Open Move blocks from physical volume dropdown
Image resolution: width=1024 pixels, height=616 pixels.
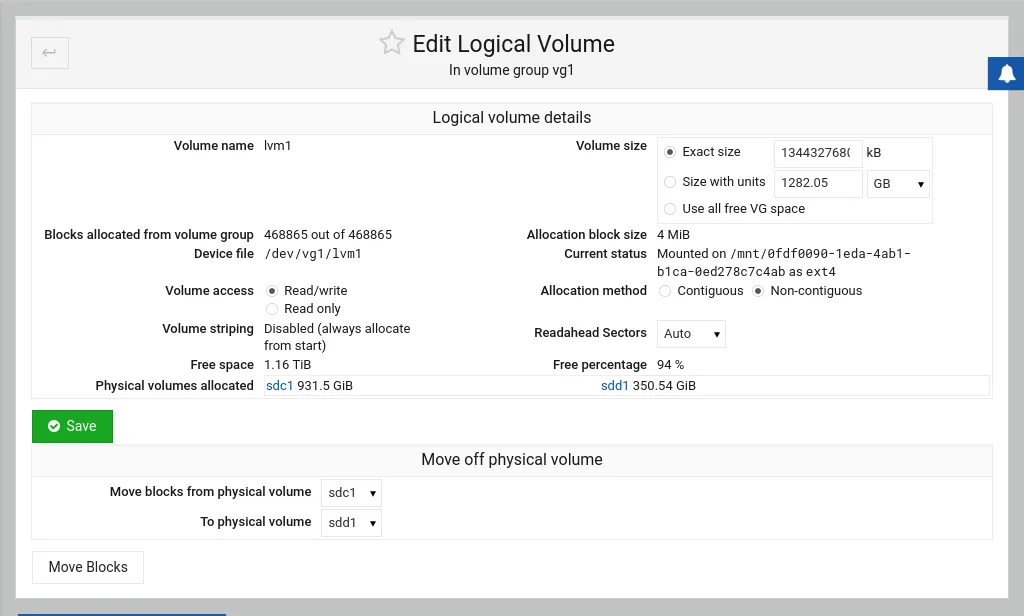click(x=351, y=493)
